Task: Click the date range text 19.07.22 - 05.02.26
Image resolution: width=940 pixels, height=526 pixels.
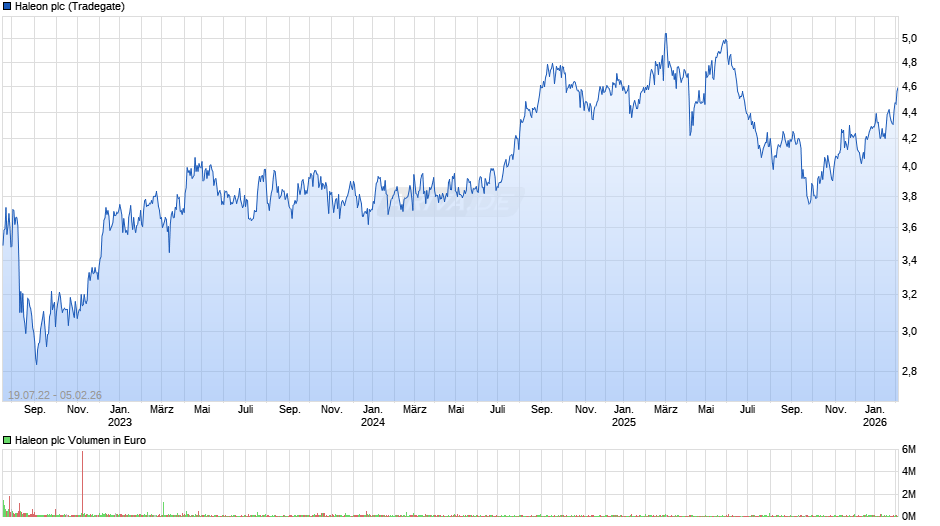Action: [x=55, y=395]
